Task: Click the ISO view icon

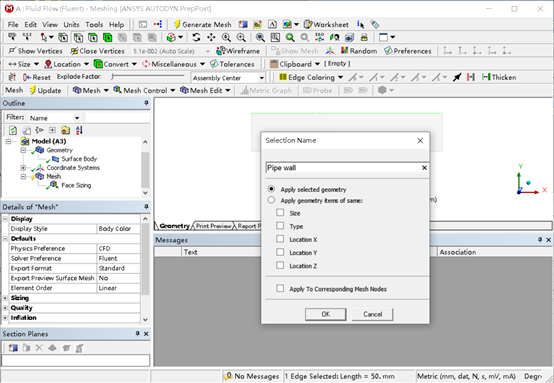Action: pos(319,37)
